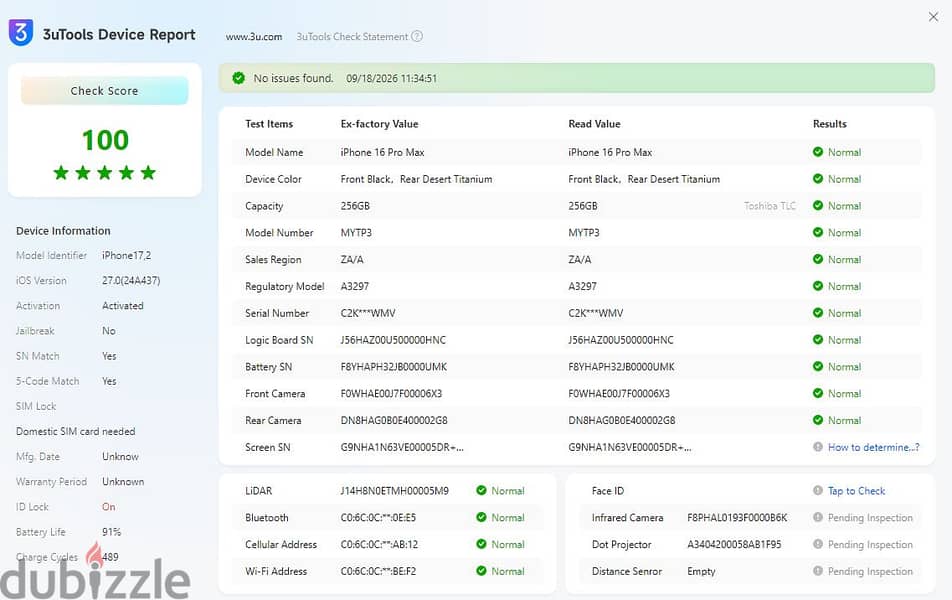Click the Normal check icon for Bluetooth

click(481, 517)
